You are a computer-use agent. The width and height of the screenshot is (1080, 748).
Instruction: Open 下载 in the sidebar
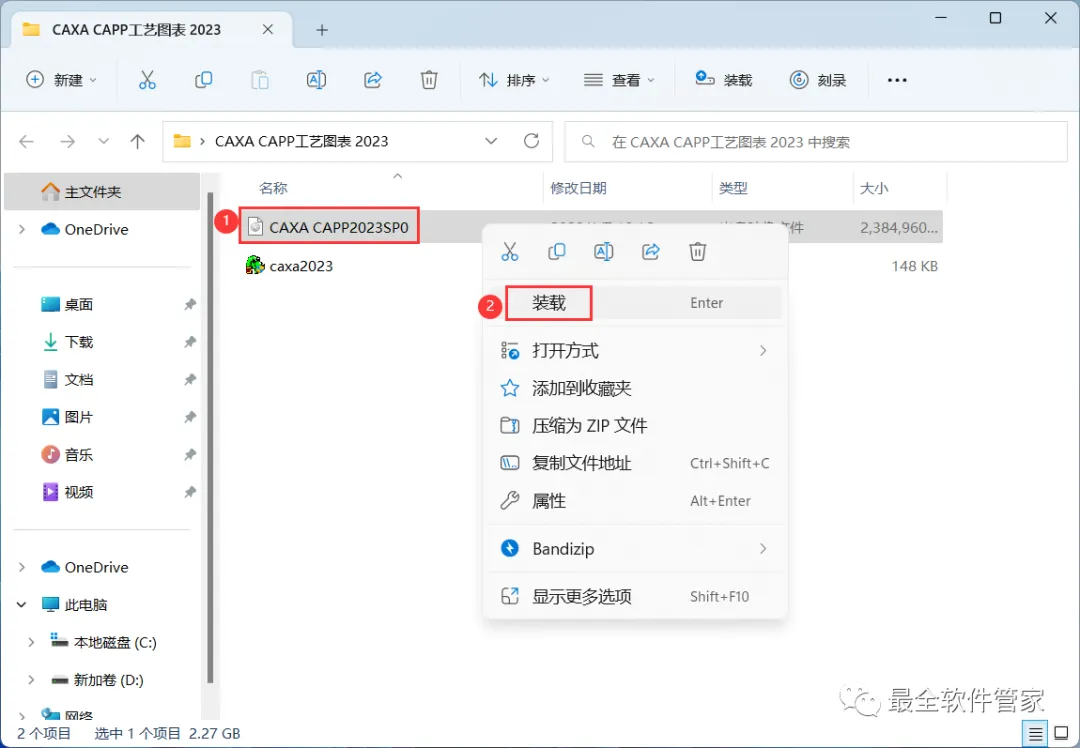(x=79, y=342)
